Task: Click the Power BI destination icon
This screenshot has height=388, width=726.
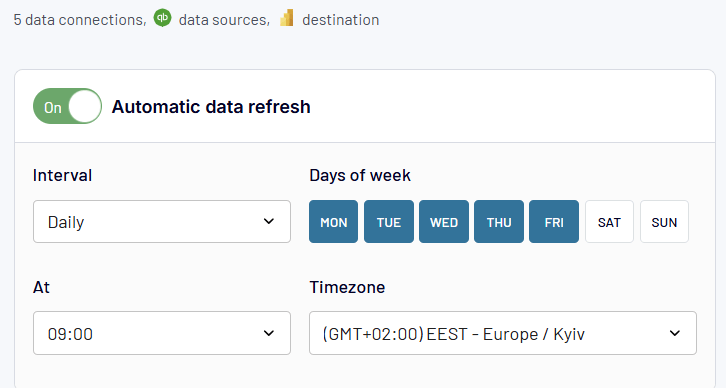Action: click(287, 18)
